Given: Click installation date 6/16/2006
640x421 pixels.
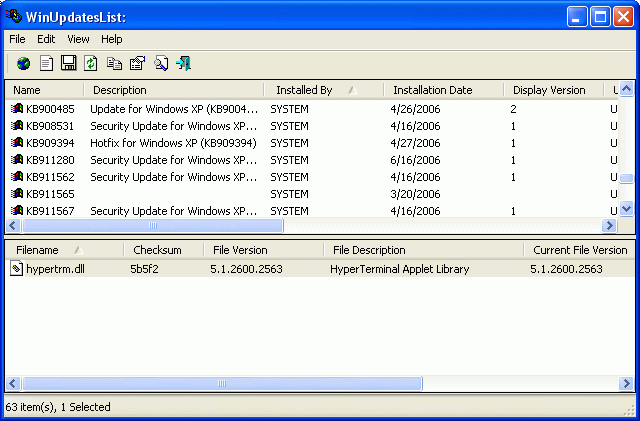Looking at the screenshot, I should (415, 160).
